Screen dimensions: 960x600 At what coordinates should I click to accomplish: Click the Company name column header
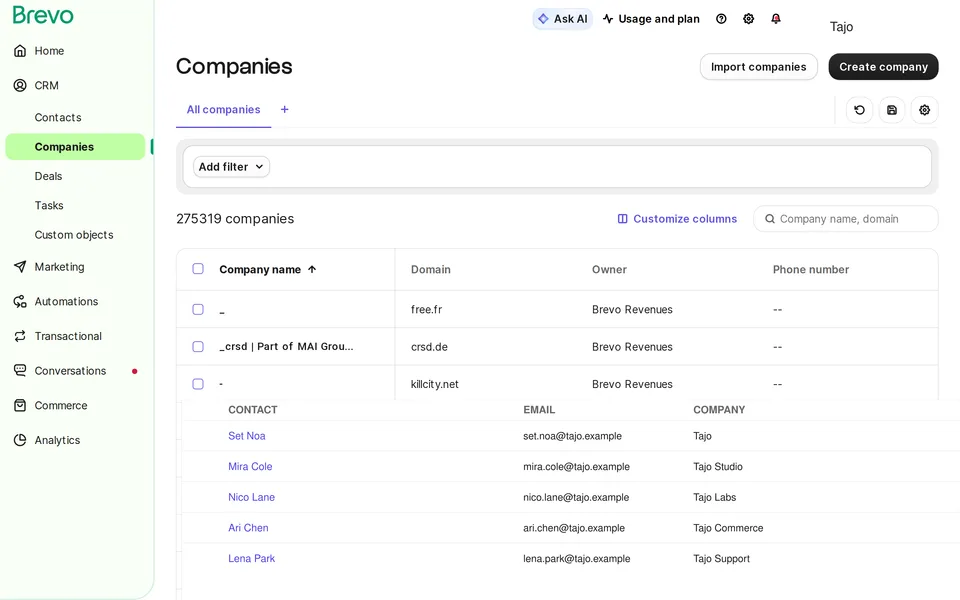click(x=260, y=269)
